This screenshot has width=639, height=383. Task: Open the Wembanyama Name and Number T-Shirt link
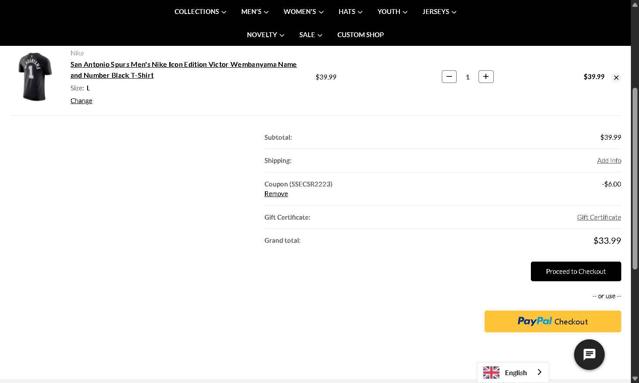183,70
